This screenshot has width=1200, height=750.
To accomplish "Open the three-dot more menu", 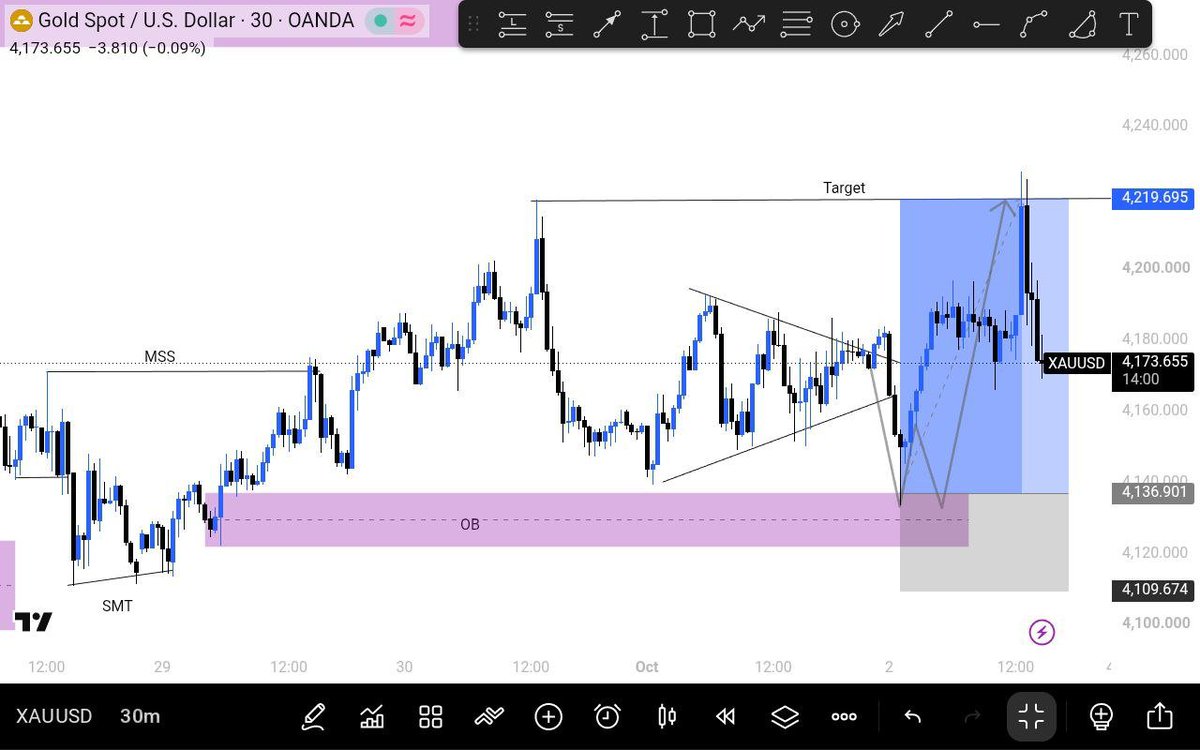I will [x=844, y=717].
